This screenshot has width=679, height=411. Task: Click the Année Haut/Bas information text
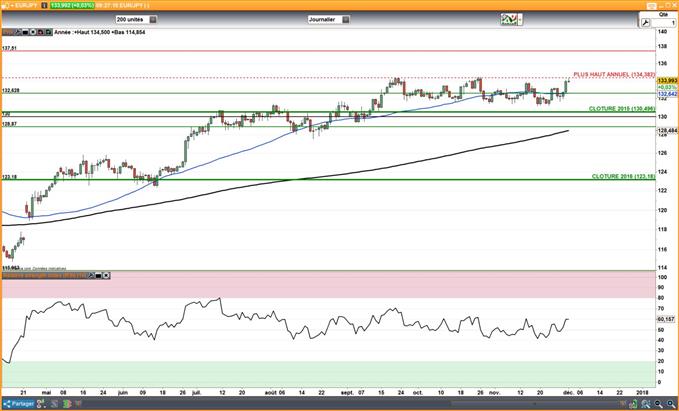tap(100, 32)
